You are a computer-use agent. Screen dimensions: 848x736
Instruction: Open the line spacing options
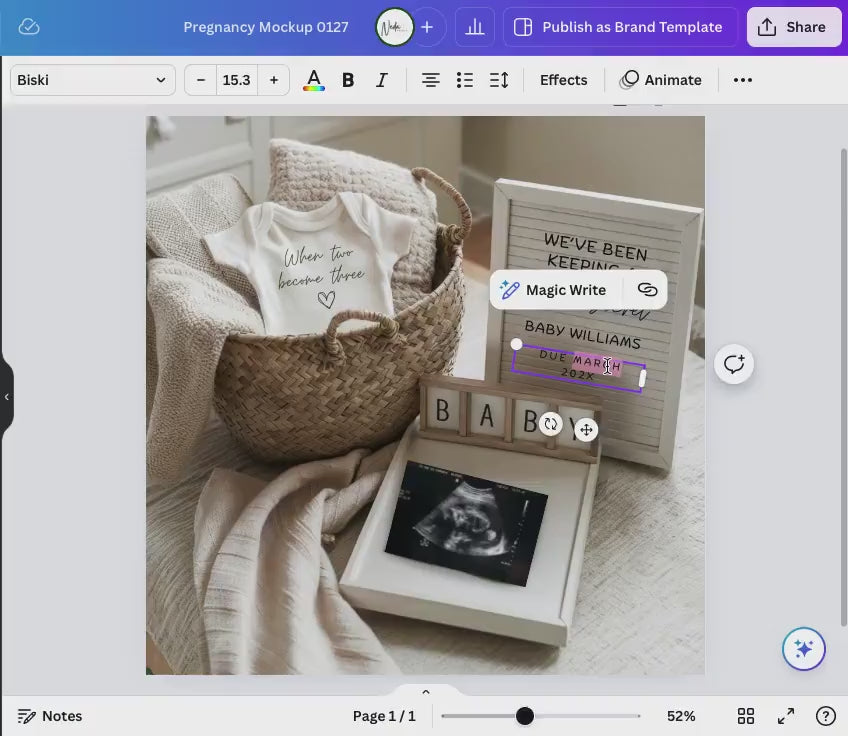point(499,80)
